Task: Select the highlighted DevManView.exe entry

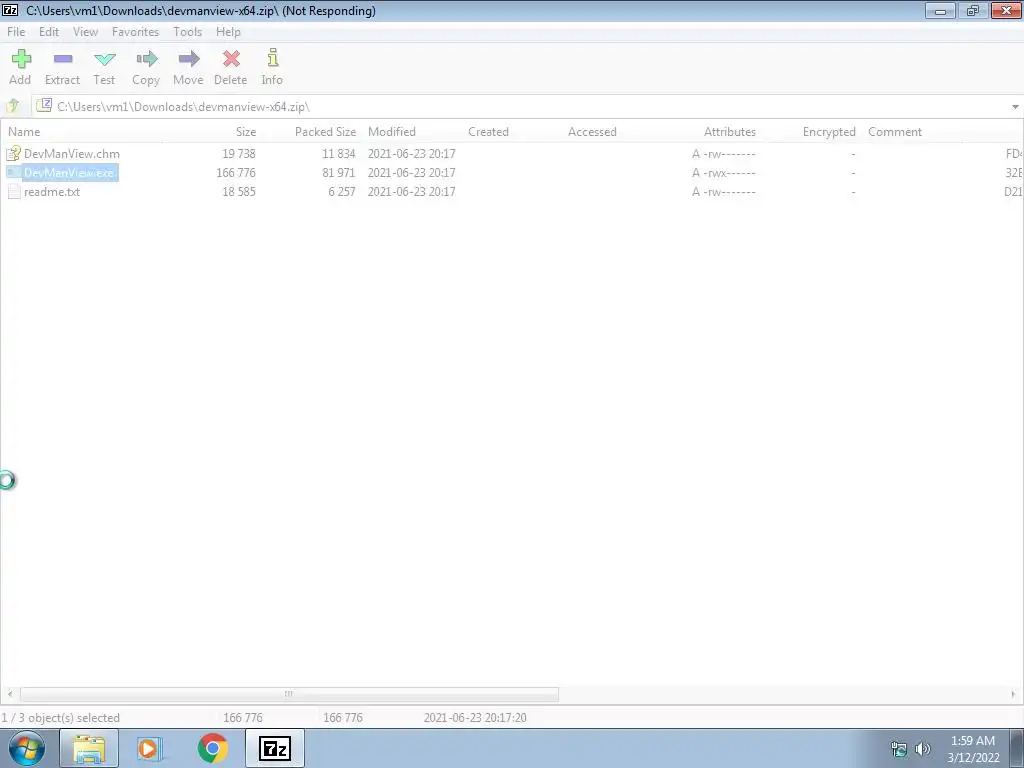Action: click(70, 172)
